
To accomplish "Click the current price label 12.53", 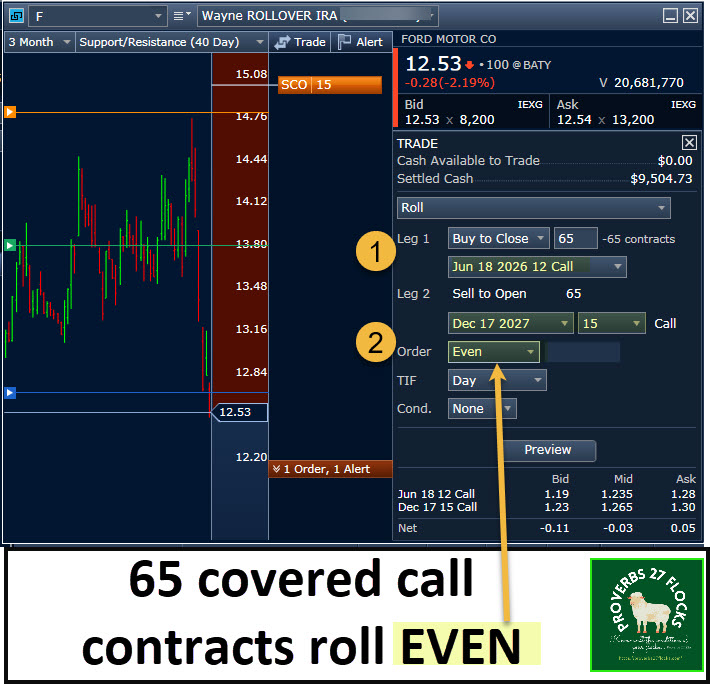I will (240, 412).
